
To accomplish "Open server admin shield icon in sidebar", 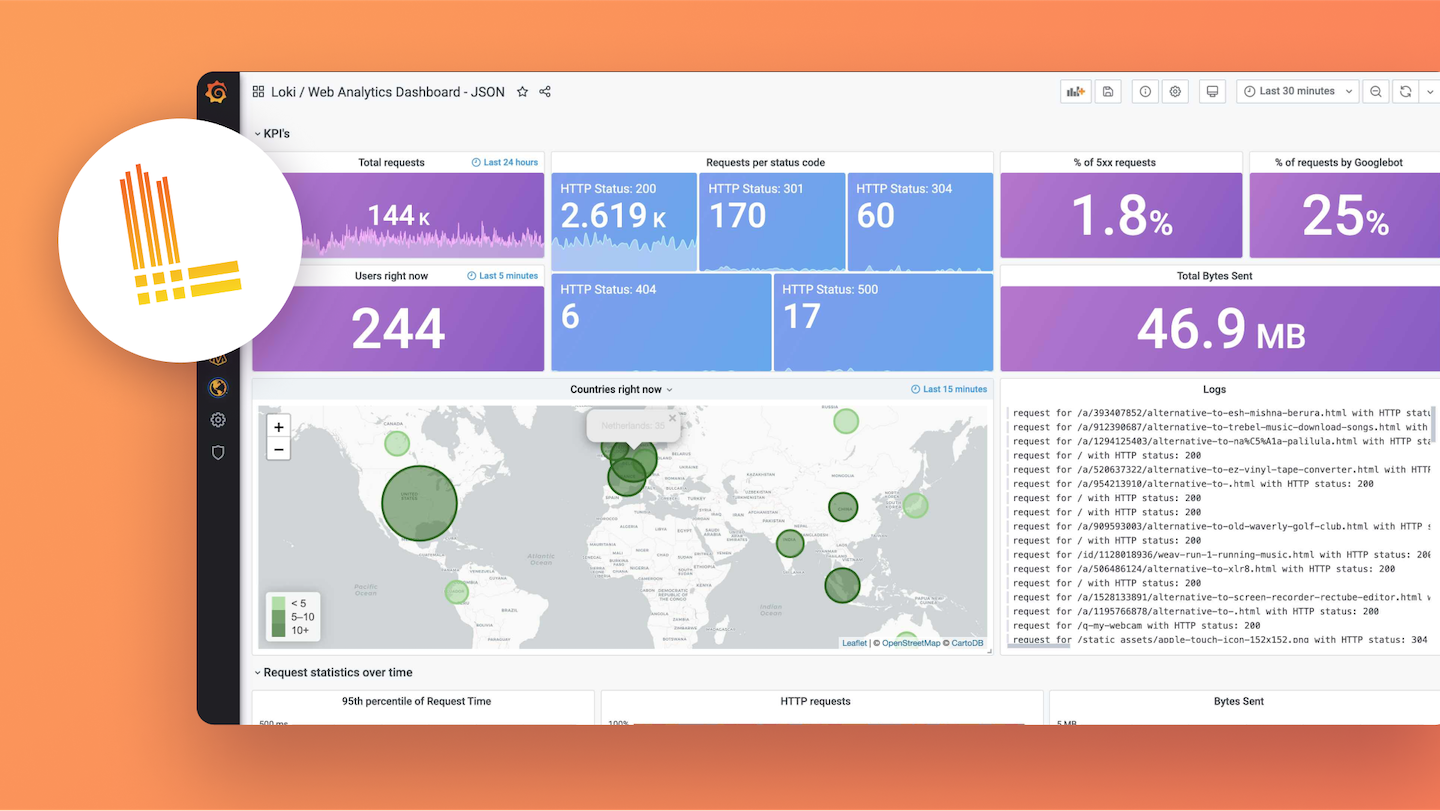I will coord(217,452).
